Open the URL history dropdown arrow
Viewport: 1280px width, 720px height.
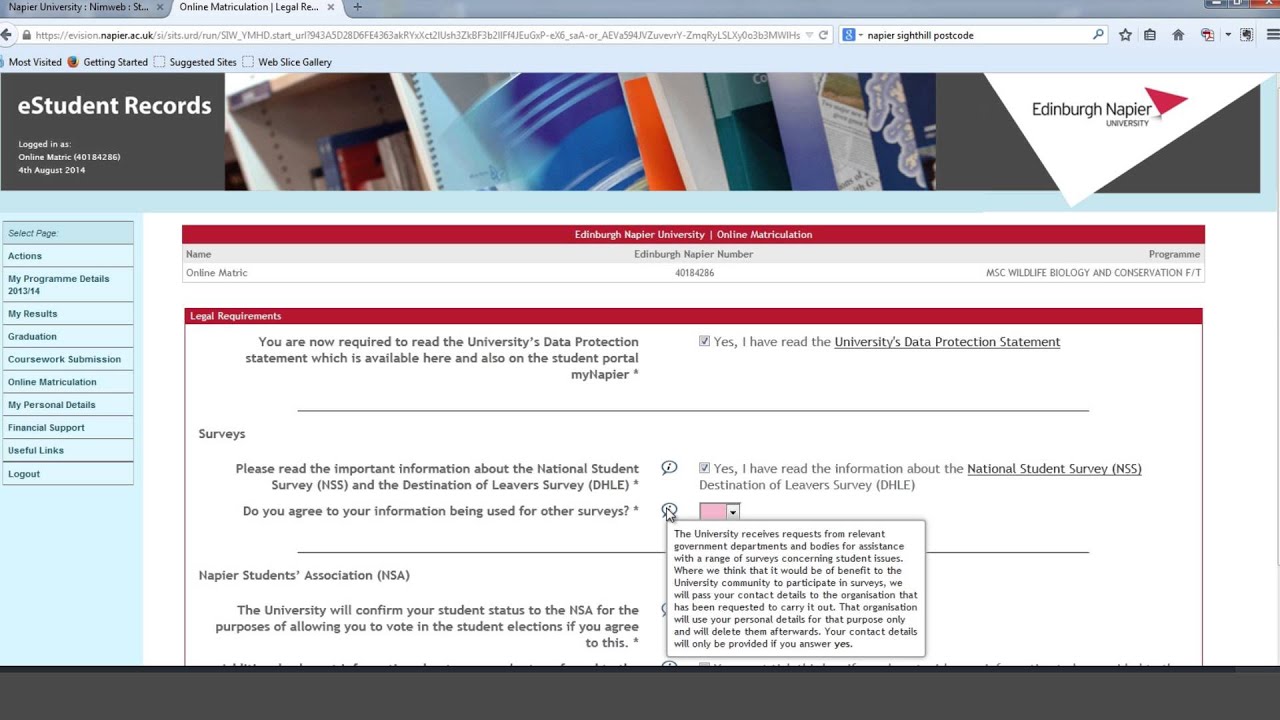point(808,35)
